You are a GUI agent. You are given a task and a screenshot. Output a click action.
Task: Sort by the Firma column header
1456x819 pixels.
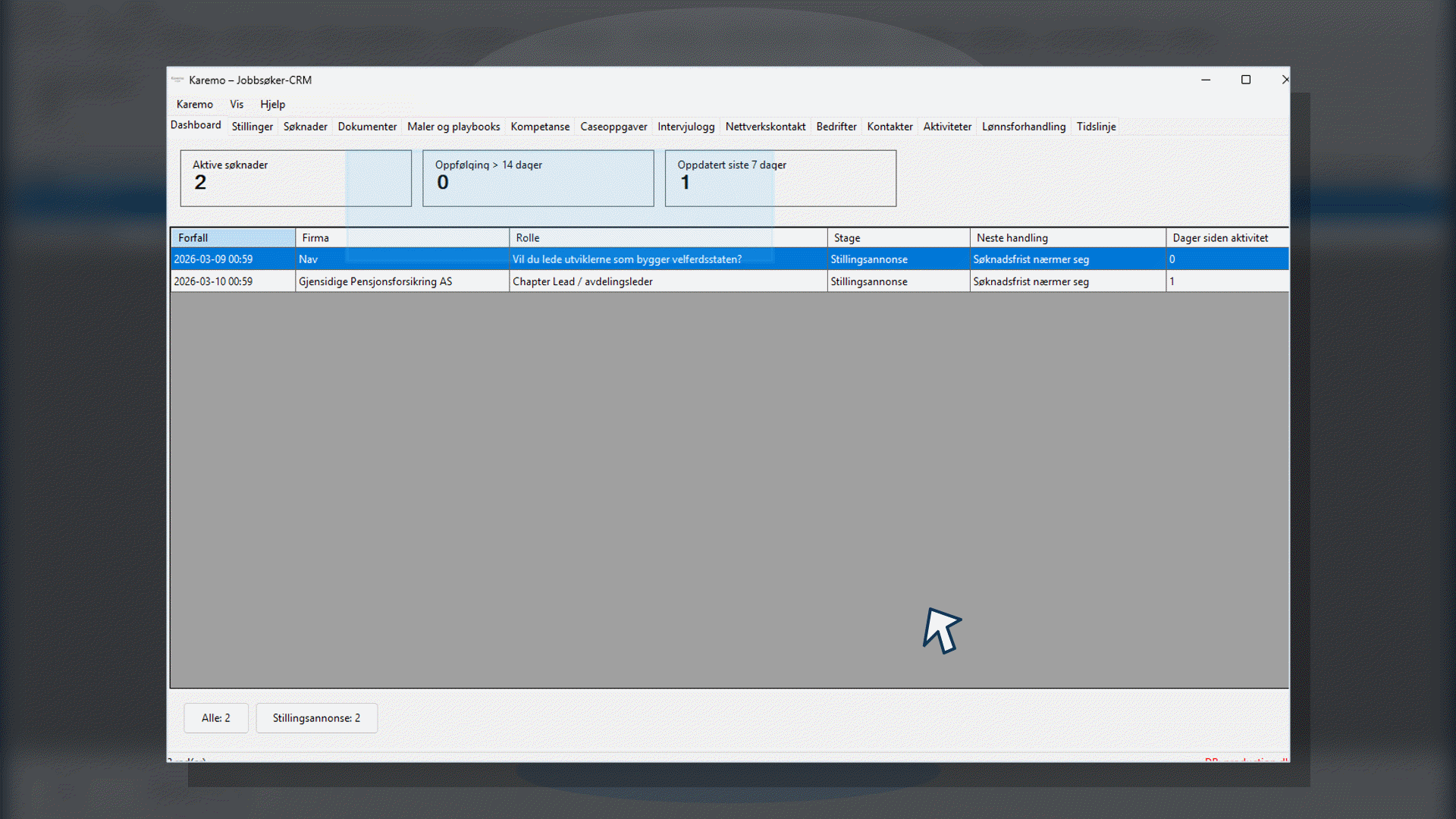click(402, 238)
